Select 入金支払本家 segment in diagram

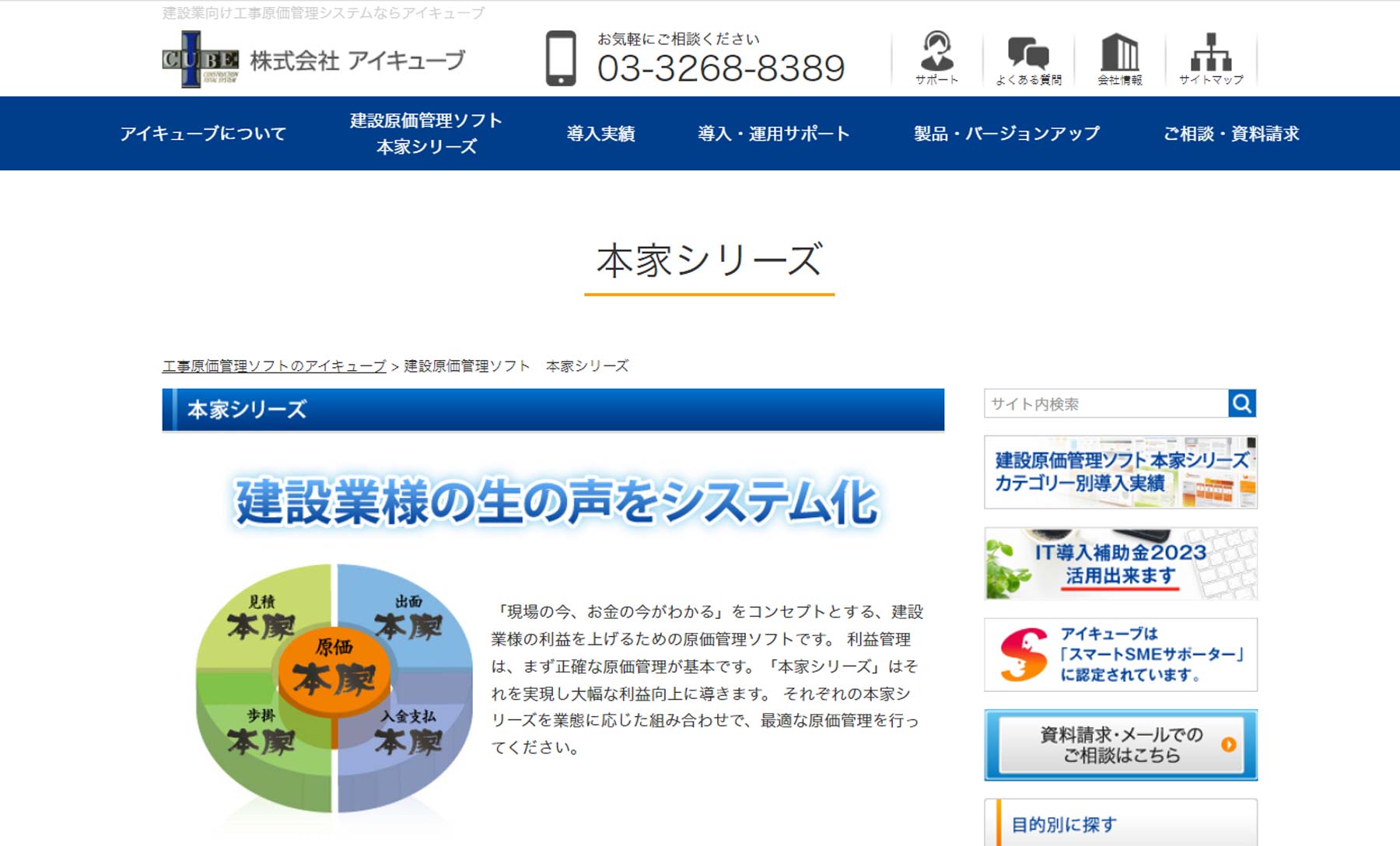tap(408, 732)
